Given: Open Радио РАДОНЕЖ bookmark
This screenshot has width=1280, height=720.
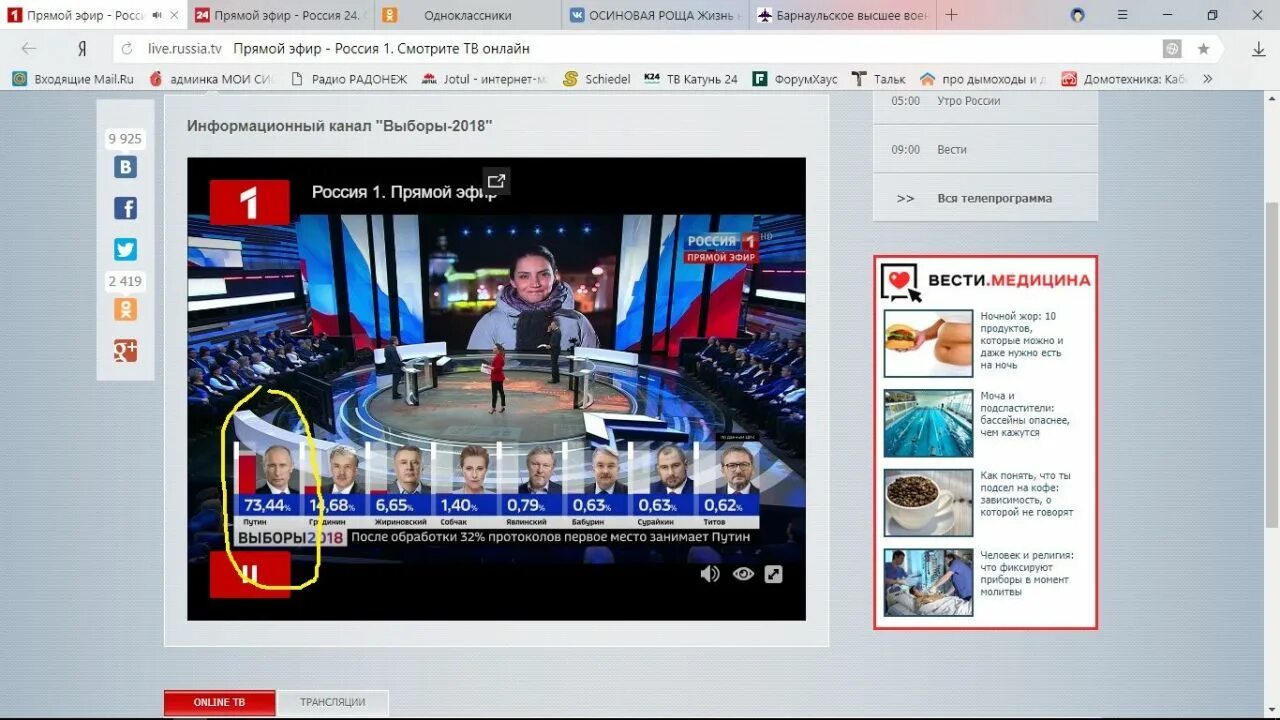Looking at the screenshot, I should (349, 79).
